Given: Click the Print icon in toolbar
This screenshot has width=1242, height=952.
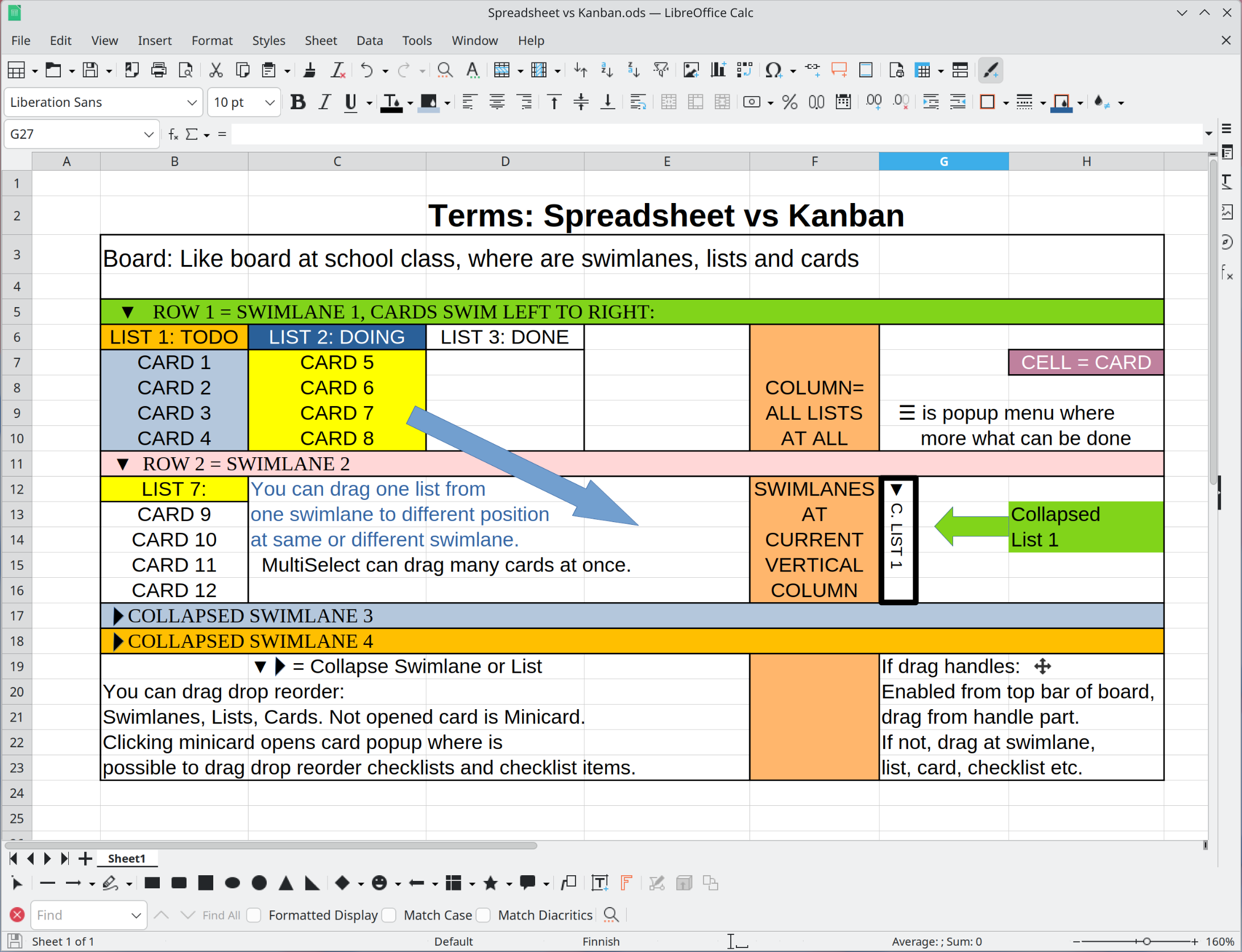Looking at the screenshot, I should pyautogui.click(x=159, y=71).
